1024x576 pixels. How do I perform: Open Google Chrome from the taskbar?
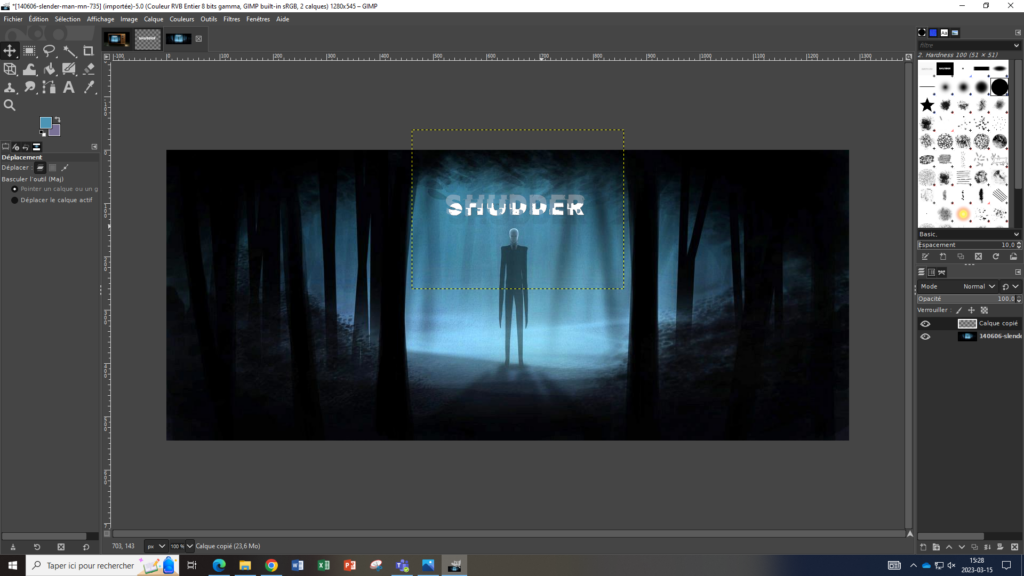point(271,566)
